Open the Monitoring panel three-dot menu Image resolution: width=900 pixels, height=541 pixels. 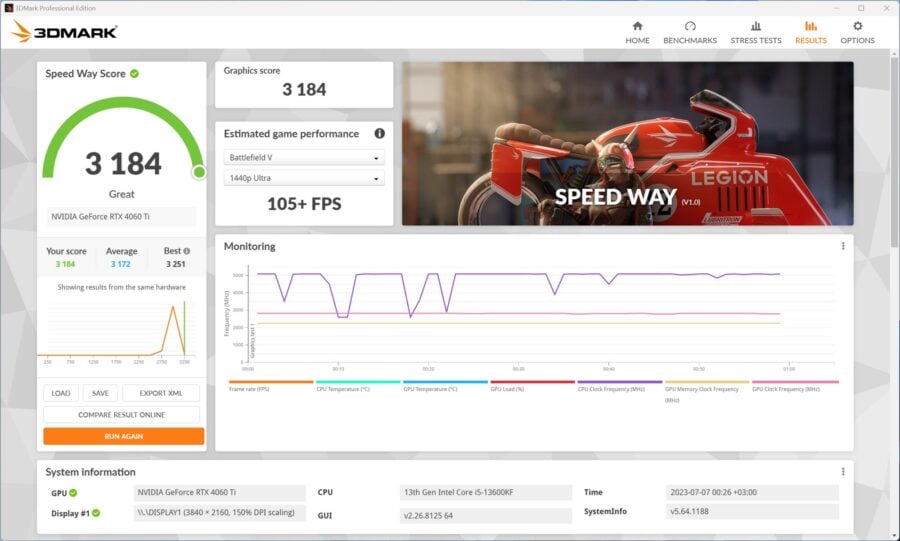(843, 246)
